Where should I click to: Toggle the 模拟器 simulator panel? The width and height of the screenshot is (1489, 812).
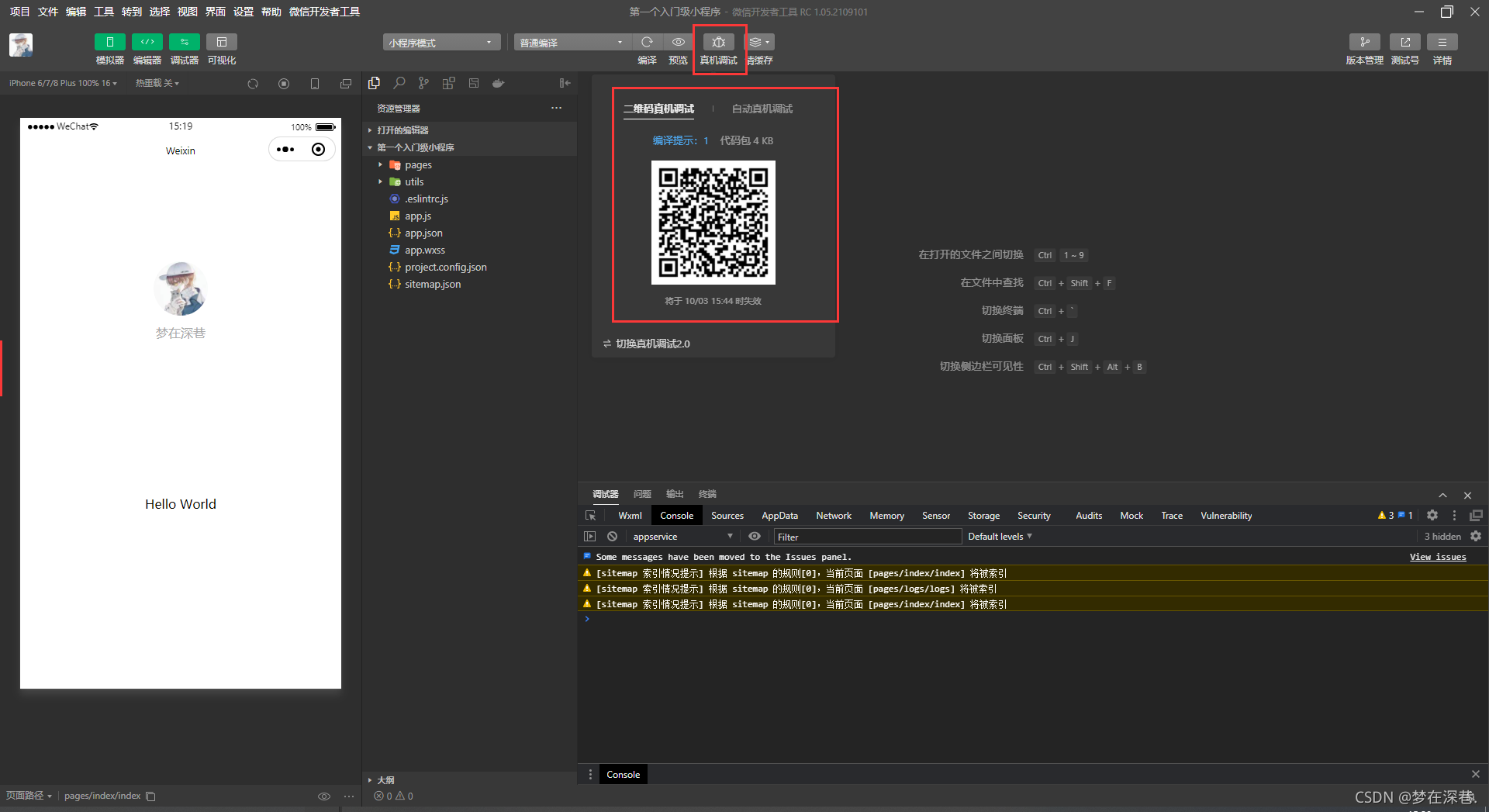[x=110, y=42]
